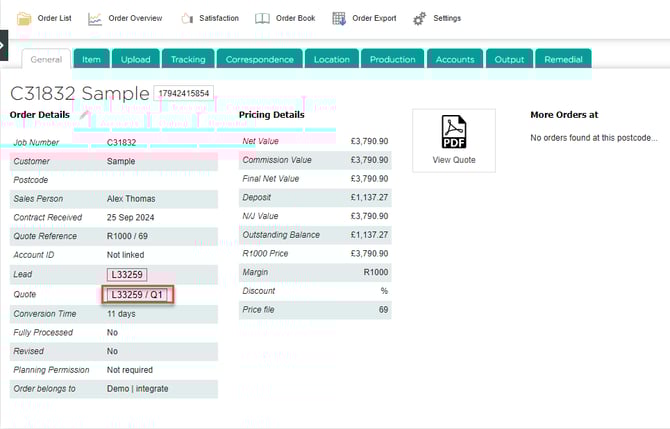Switch to the Item tab
The height and width of the screenshot is (429, 670).
(91, 59)
